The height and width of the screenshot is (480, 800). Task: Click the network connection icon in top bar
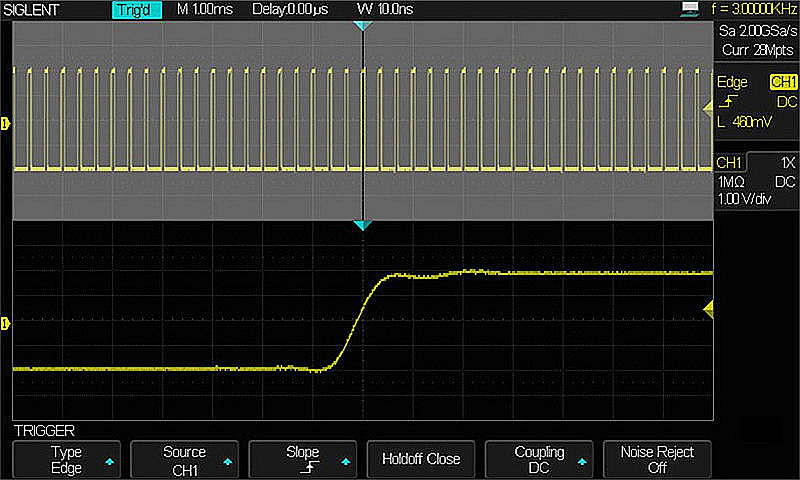pos(689,9)
